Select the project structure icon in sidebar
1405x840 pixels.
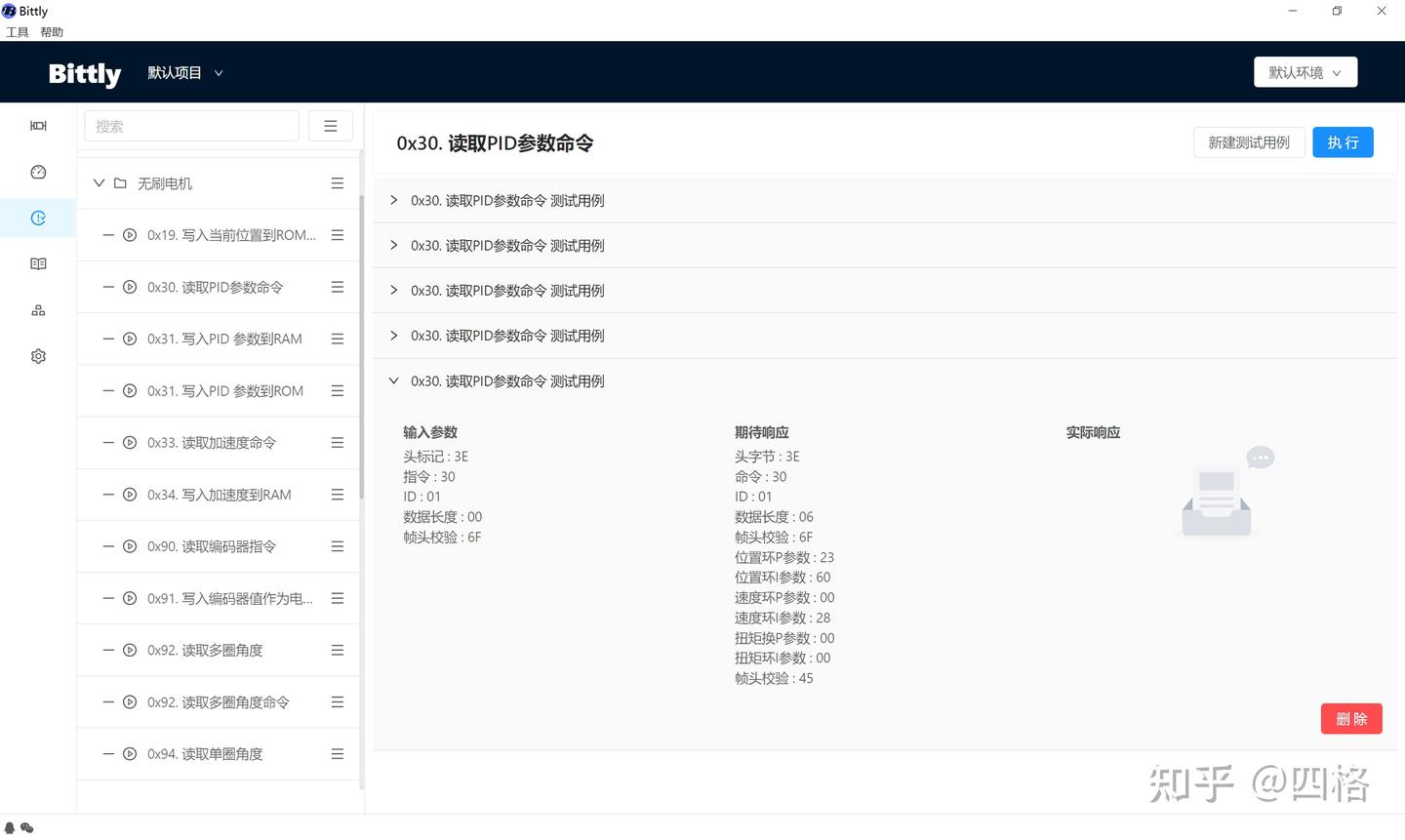coord(38,309)
